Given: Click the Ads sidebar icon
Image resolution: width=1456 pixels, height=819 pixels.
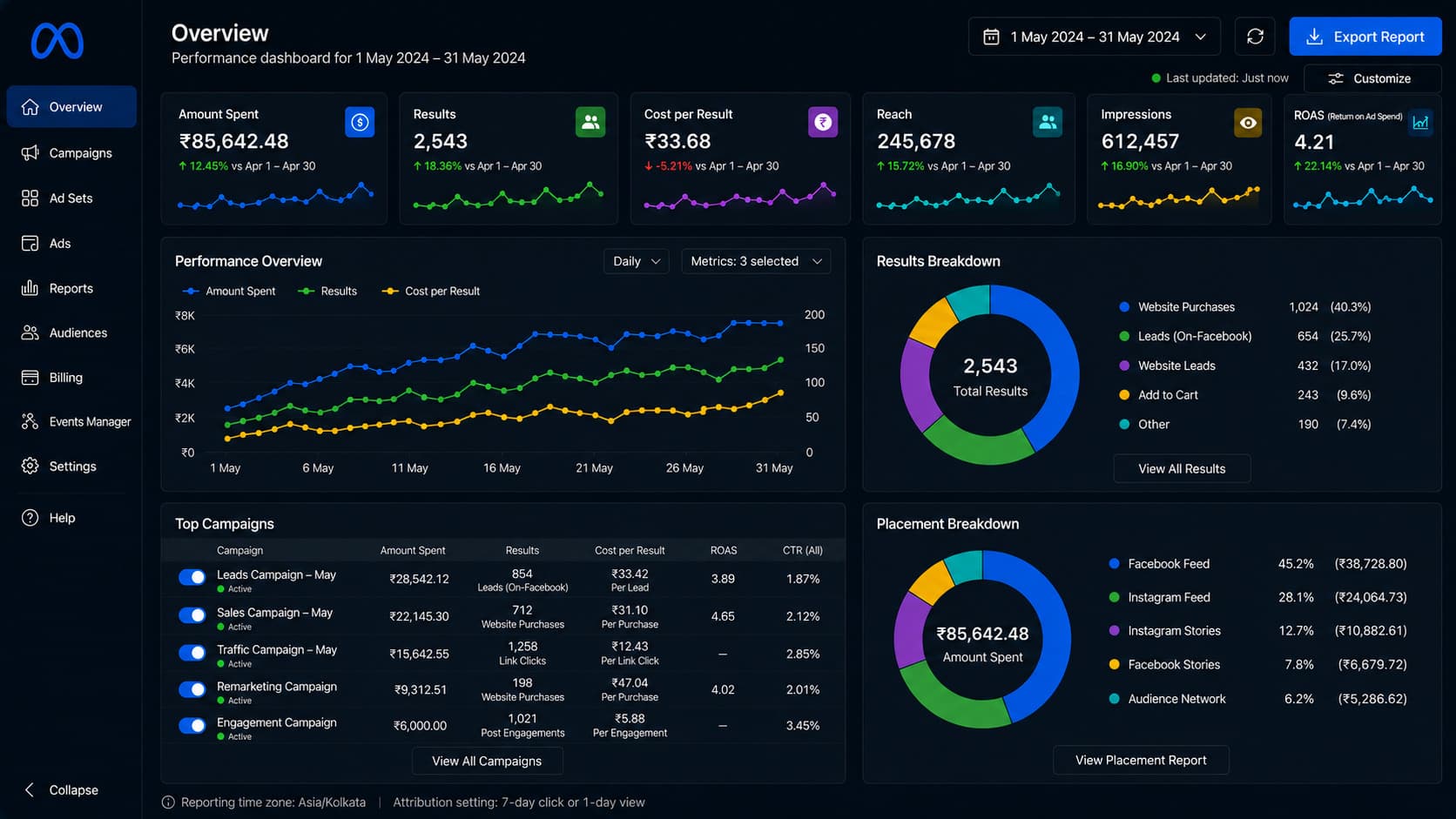Looking at the screenshot, I should pos(30,244).
